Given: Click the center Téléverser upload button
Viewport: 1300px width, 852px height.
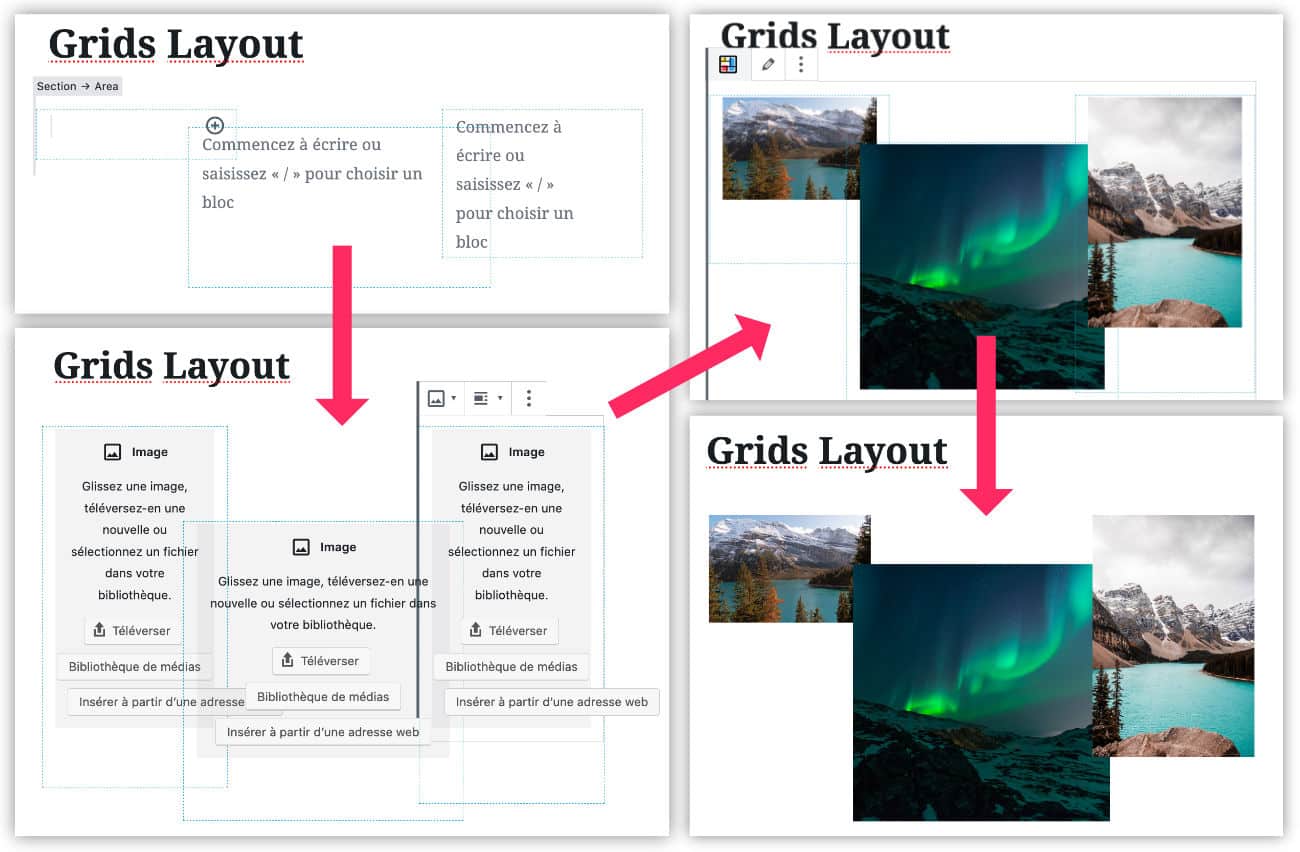Looking at the screenshot, I should [x=321, y=661].
